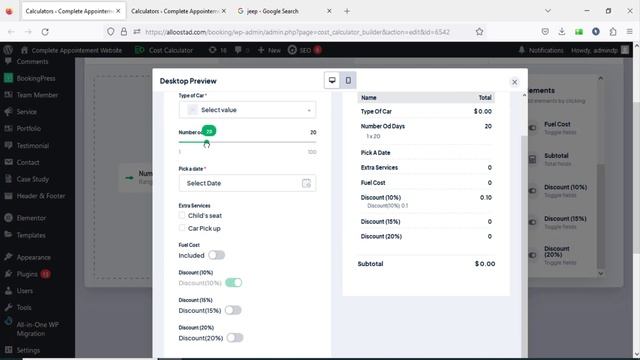Open Service menu in sidebar
The image size is (640, 360).
[x=27, y=112]
